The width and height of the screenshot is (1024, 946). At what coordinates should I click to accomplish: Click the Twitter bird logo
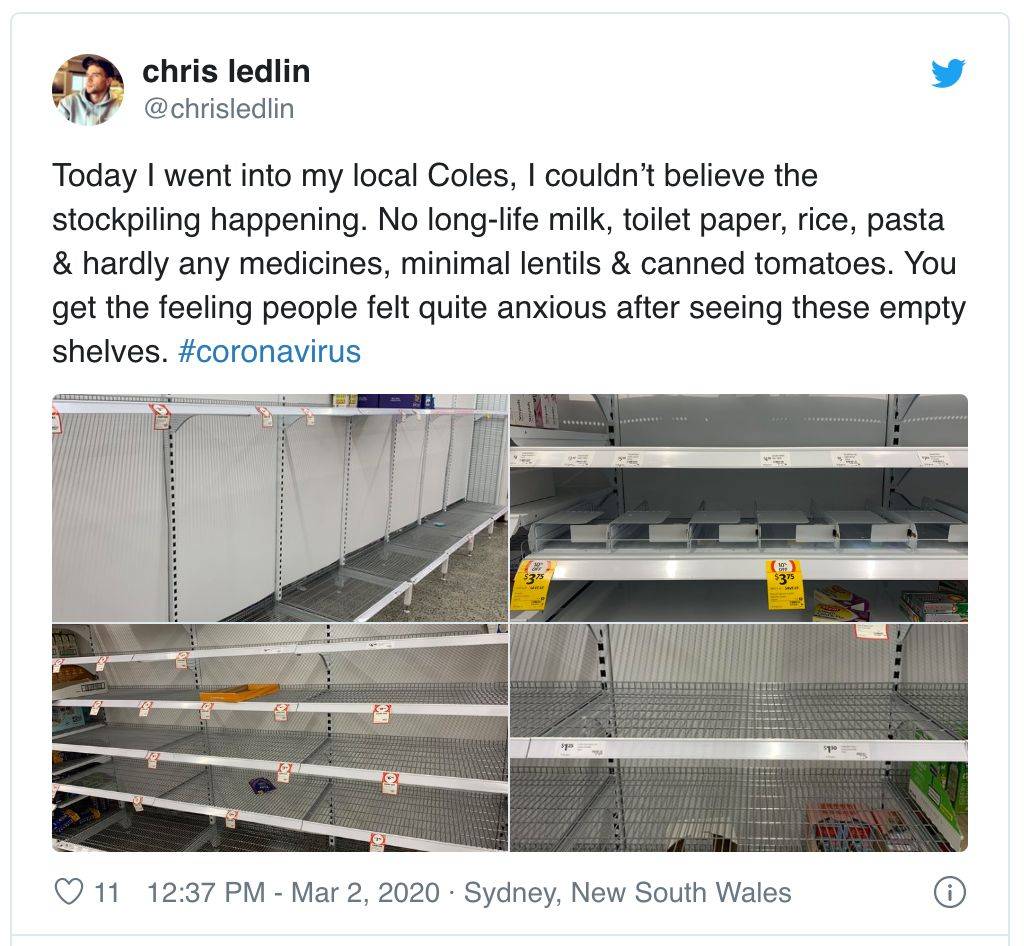tap(948, 72)
